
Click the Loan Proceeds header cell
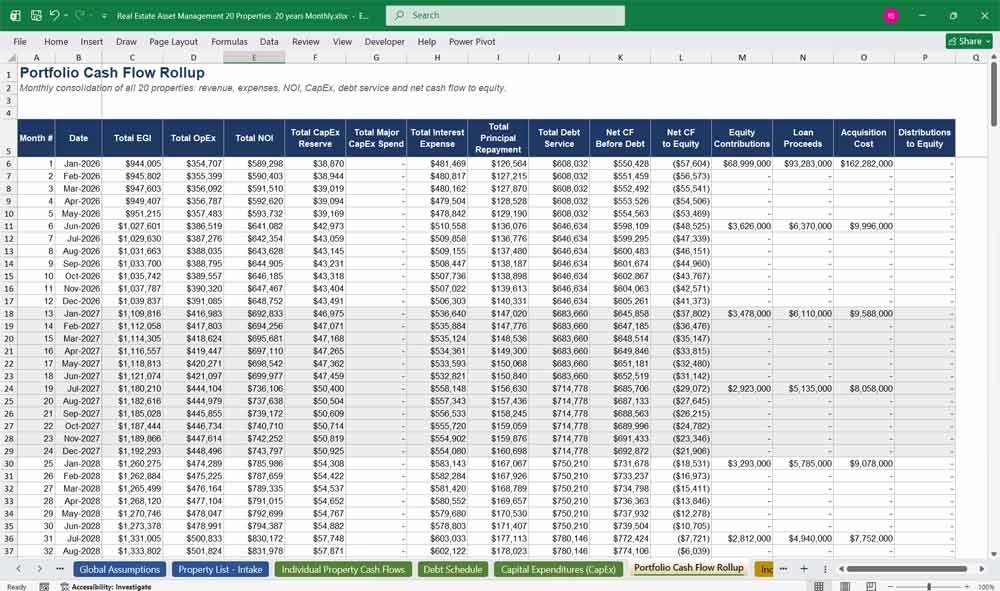pos(803,138)
